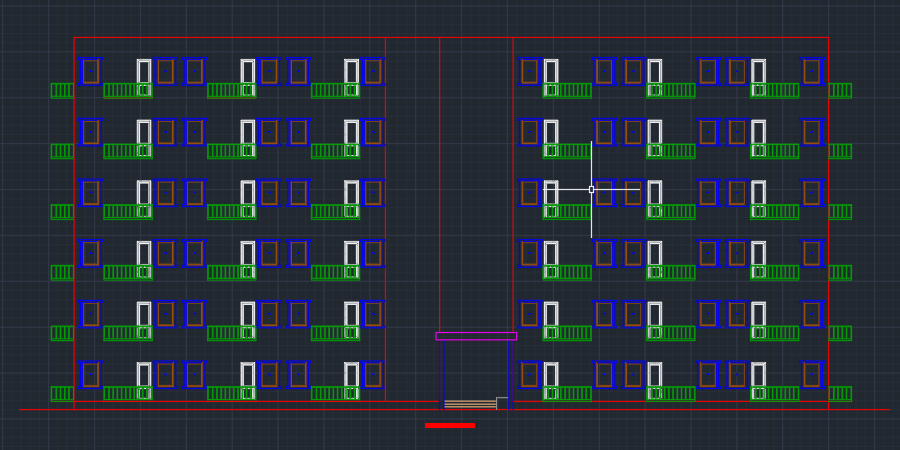Select the bottom-right ground floor window
Viewport: 900px width, 450px height.
[811, 374]
